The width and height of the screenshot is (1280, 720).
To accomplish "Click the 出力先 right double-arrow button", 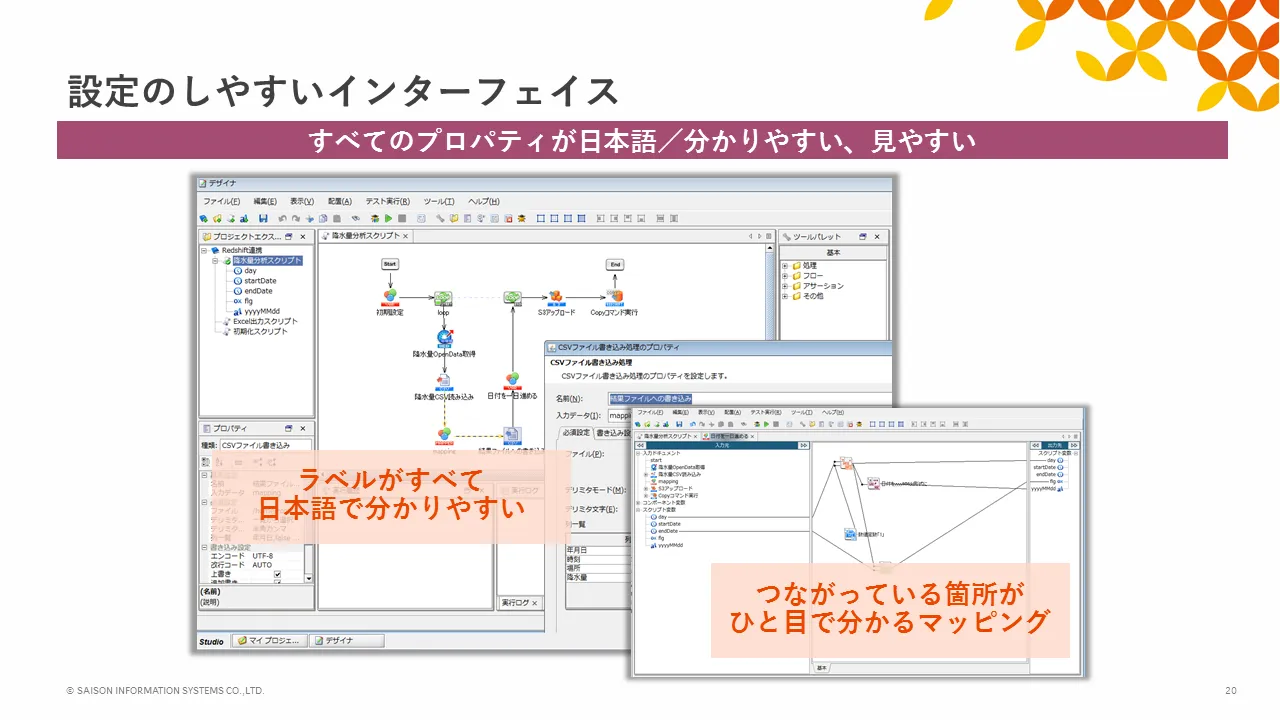I will pos(1075,446).
